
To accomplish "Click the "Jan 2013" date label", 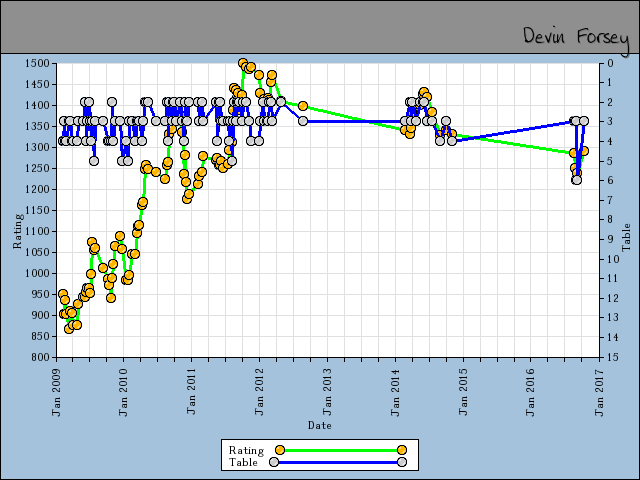I will coord(327,392).
